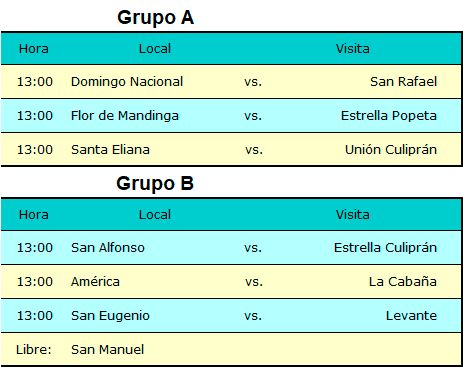This screenshot has width=463, height=367.
Task: Select the Visita header in Grupo B
Action: tap(353, 215)
